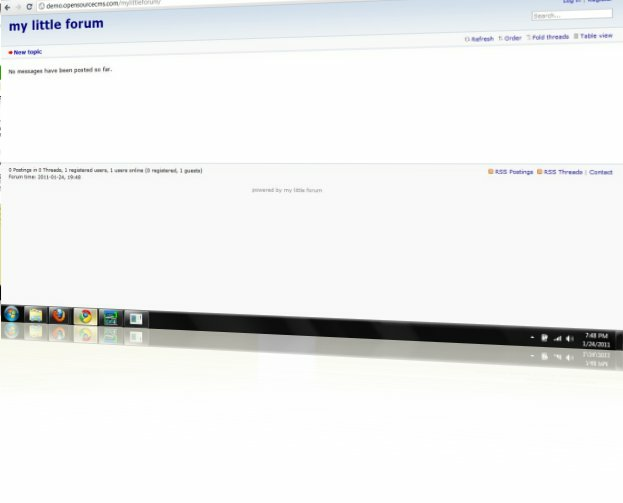Click the Contact link
623x503 pixels.
coord(601,172)
